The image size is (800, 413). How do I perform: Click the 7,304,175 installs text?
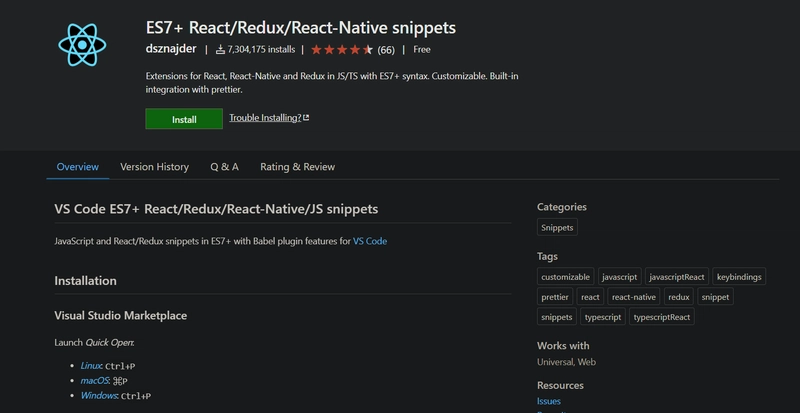click(261, 50)
